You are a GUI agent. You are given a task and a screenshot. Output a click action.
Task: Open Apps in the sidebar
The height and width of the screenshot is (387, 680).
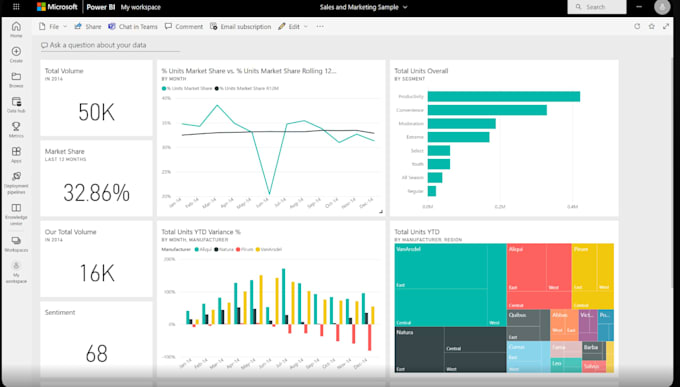tap(16, 155)
